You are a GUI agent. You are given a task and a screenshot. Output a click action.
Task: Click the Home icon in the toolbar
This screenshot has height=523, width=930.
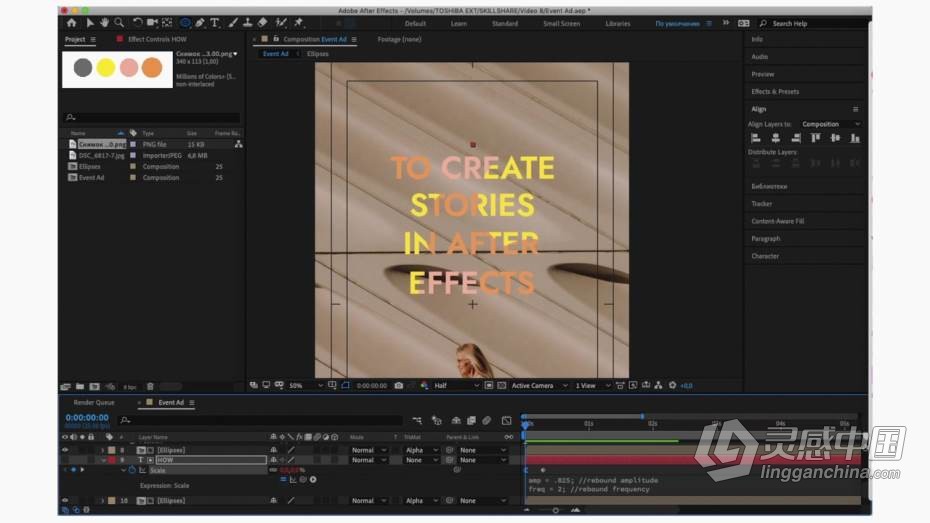pos(71,23)
